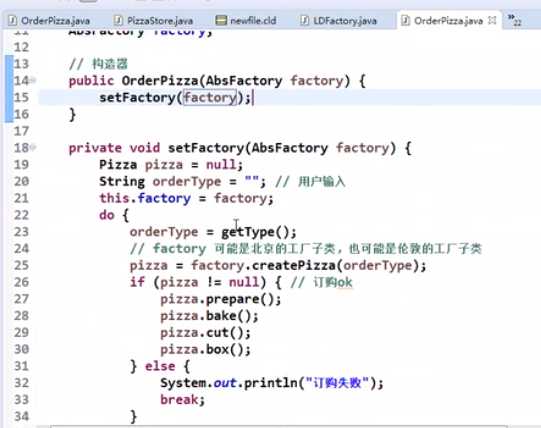Click the Java file icon on first OrderPizza.java tab

pos(12,20)
